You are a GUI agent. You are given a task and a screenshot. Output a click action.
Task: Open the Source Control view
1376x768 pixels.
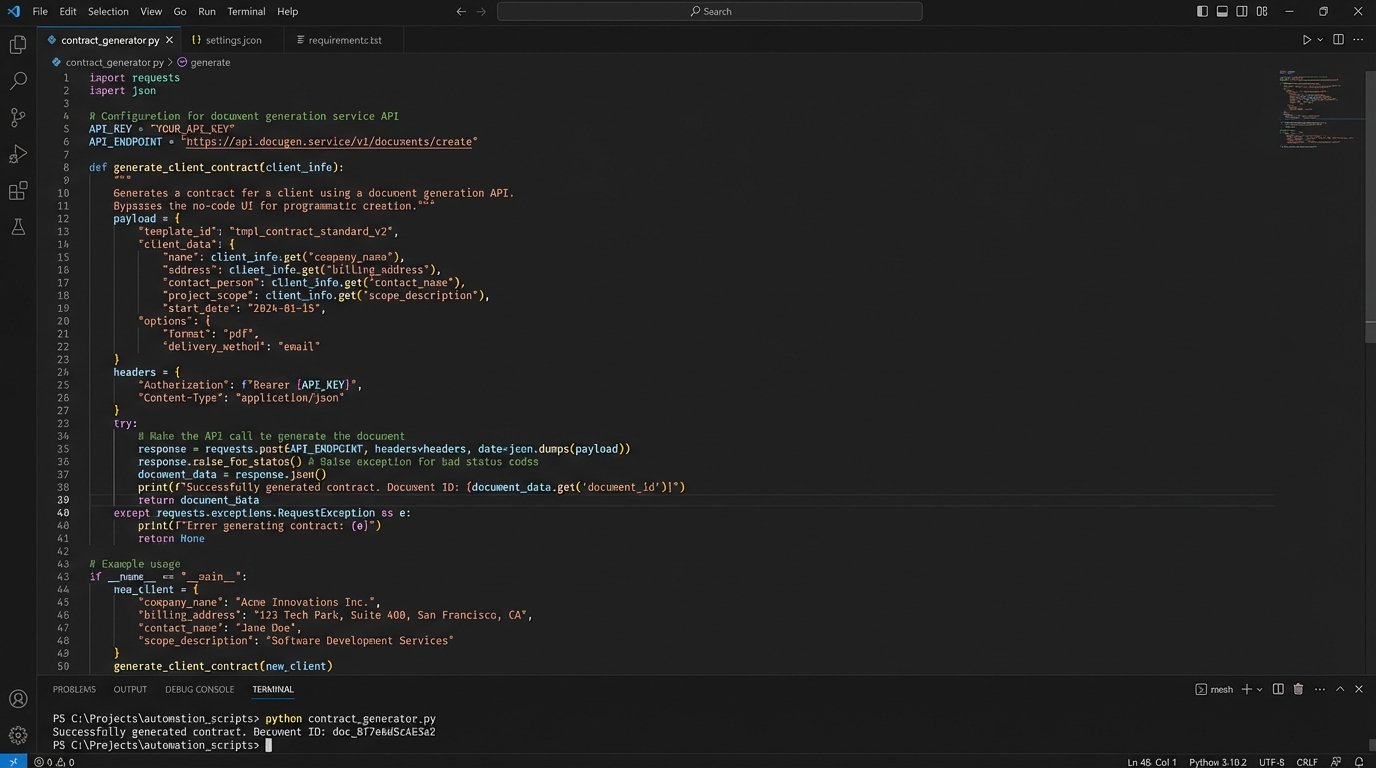coord(18,117)
